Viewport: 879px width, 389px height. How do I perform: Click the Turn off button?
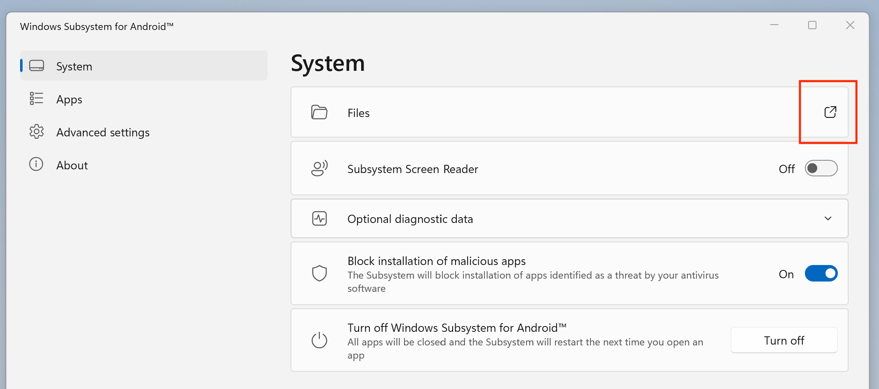click(x=784, y=340)
